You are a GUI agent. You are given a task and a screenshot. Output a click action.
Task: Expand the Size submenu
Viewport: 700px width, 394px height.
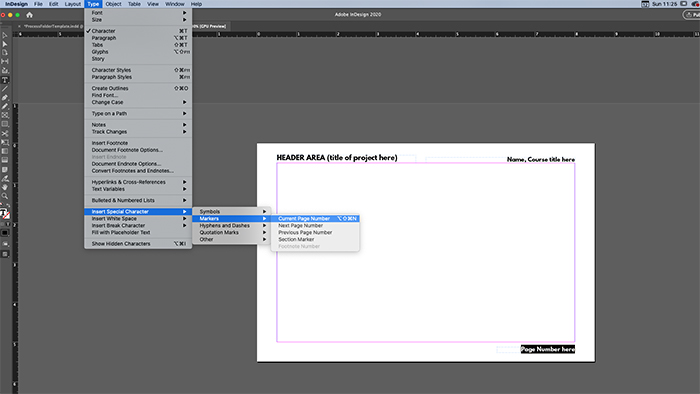(x=138, y=20)
